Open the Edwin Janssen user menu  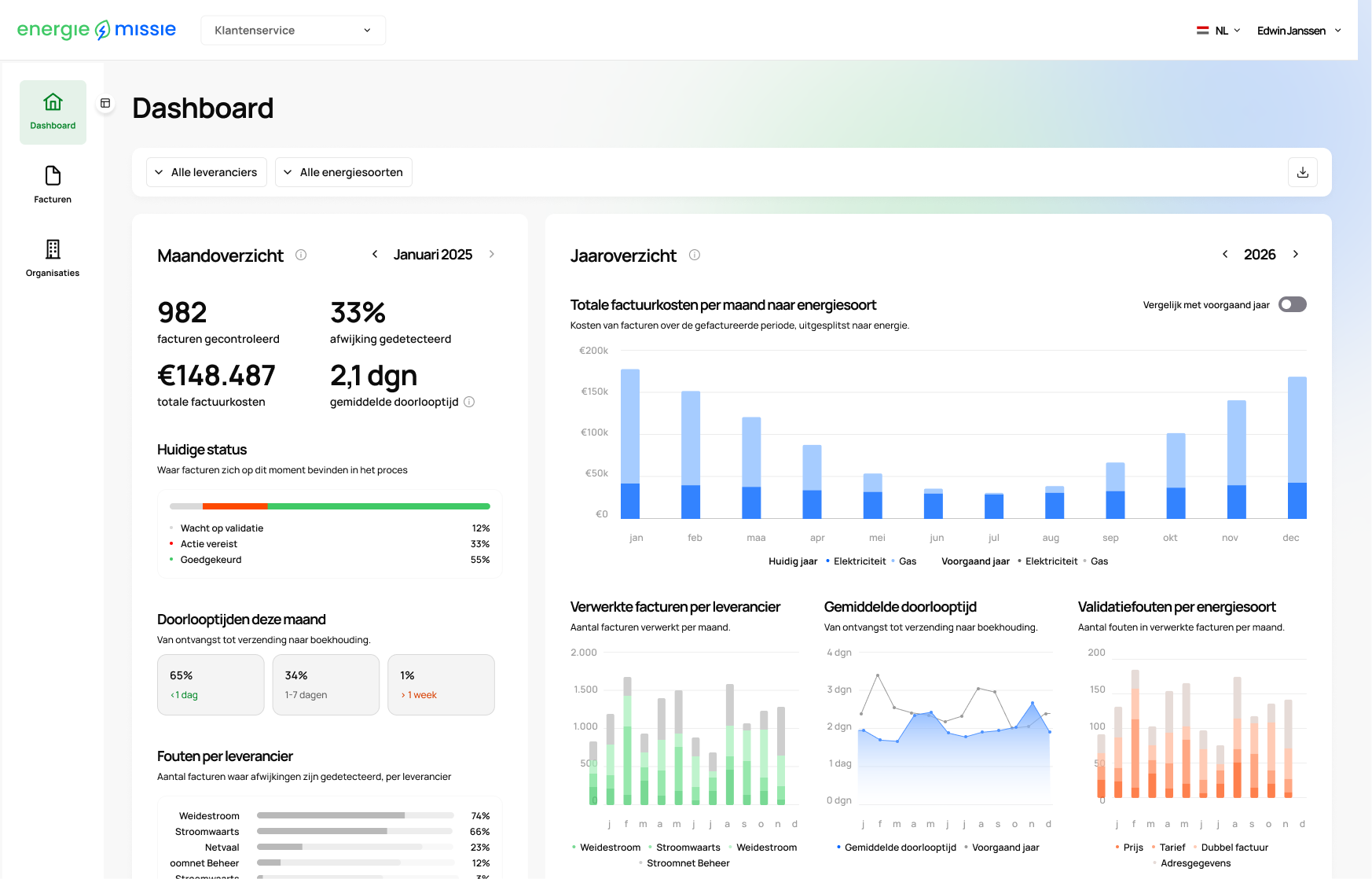point(1299,31)
